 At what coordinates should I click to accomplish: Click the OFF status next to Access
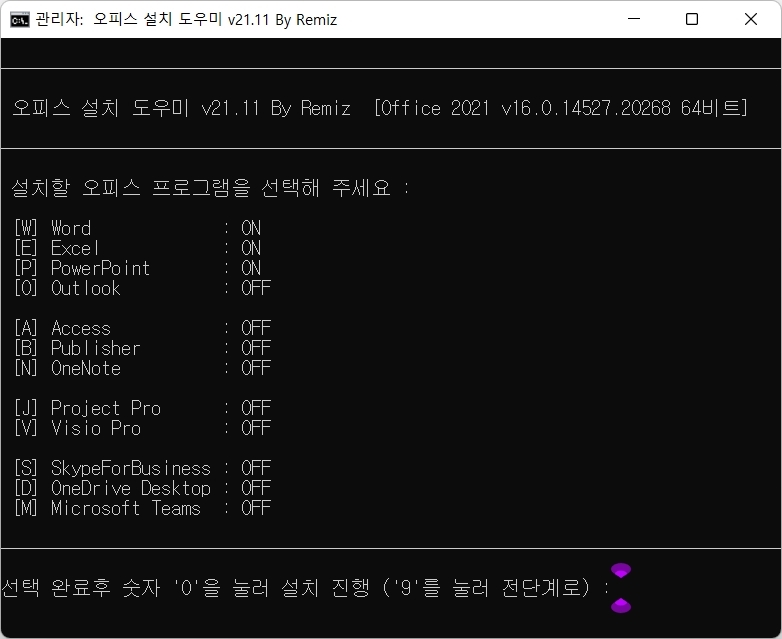[256, 328]
